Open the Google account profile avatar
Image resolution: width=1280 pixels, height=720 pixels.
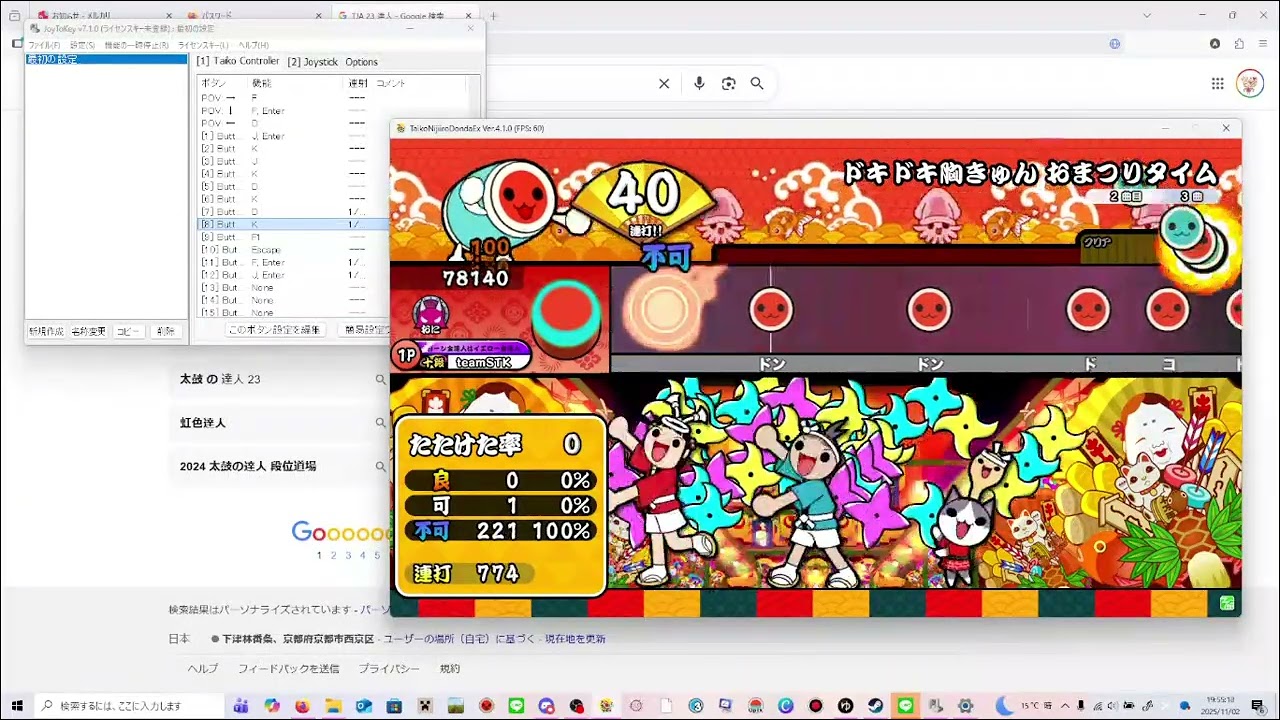tap(1250, 83)
